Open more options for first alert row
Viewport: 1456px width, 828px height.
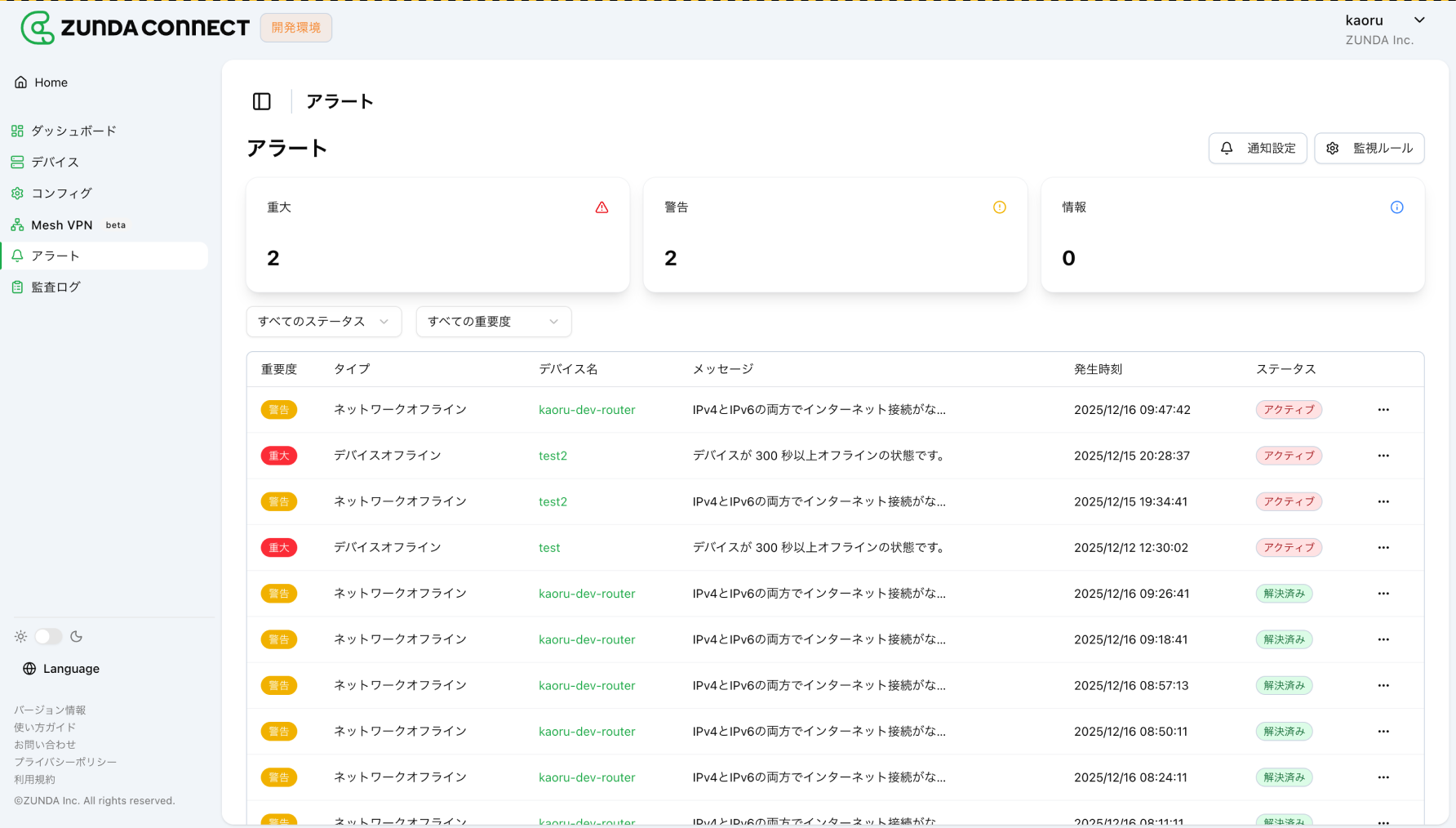[1383, 410]
